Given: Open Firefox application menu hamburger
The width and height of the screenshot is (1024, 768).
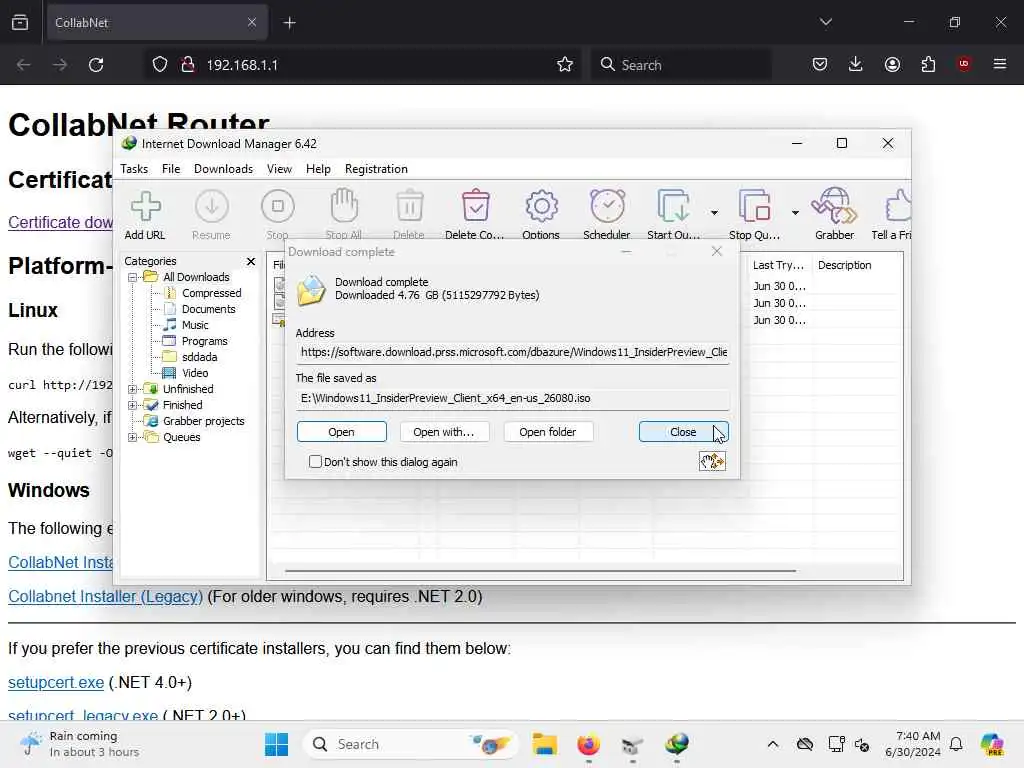Looking at the screenshot, I should point(1000,64).
